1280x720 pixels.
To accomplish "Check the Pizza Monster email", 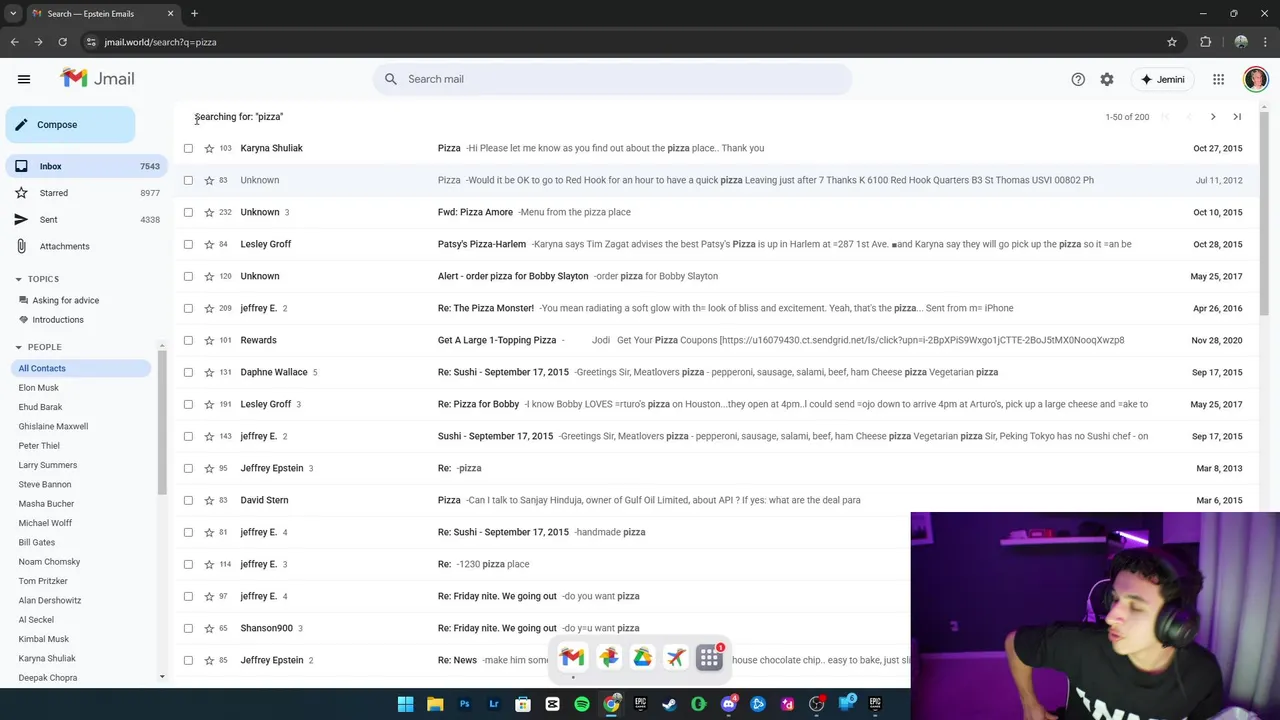I will [x=188, y=308].
